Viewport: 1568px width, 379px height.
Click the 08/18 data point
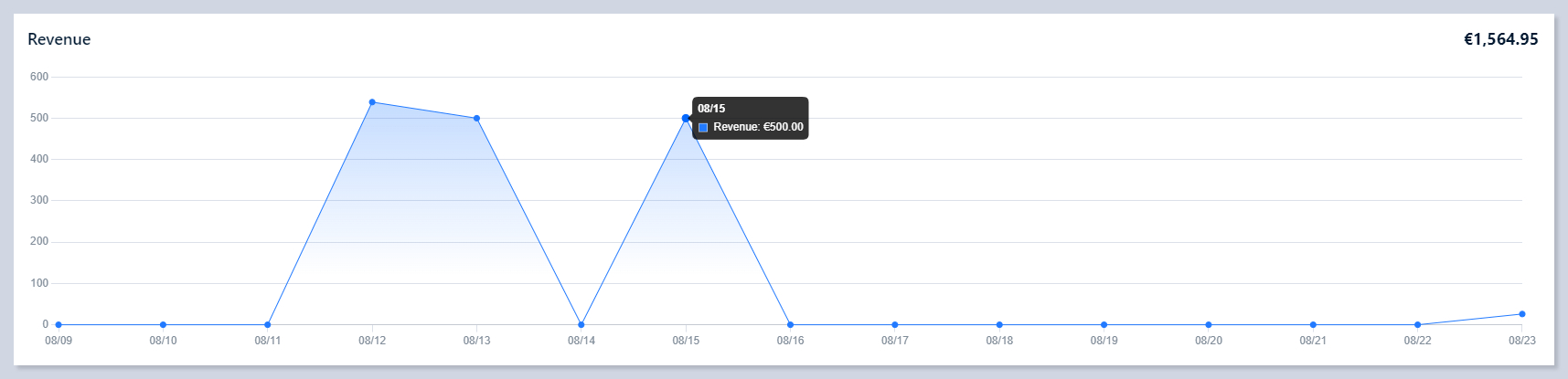click(999, 324)
